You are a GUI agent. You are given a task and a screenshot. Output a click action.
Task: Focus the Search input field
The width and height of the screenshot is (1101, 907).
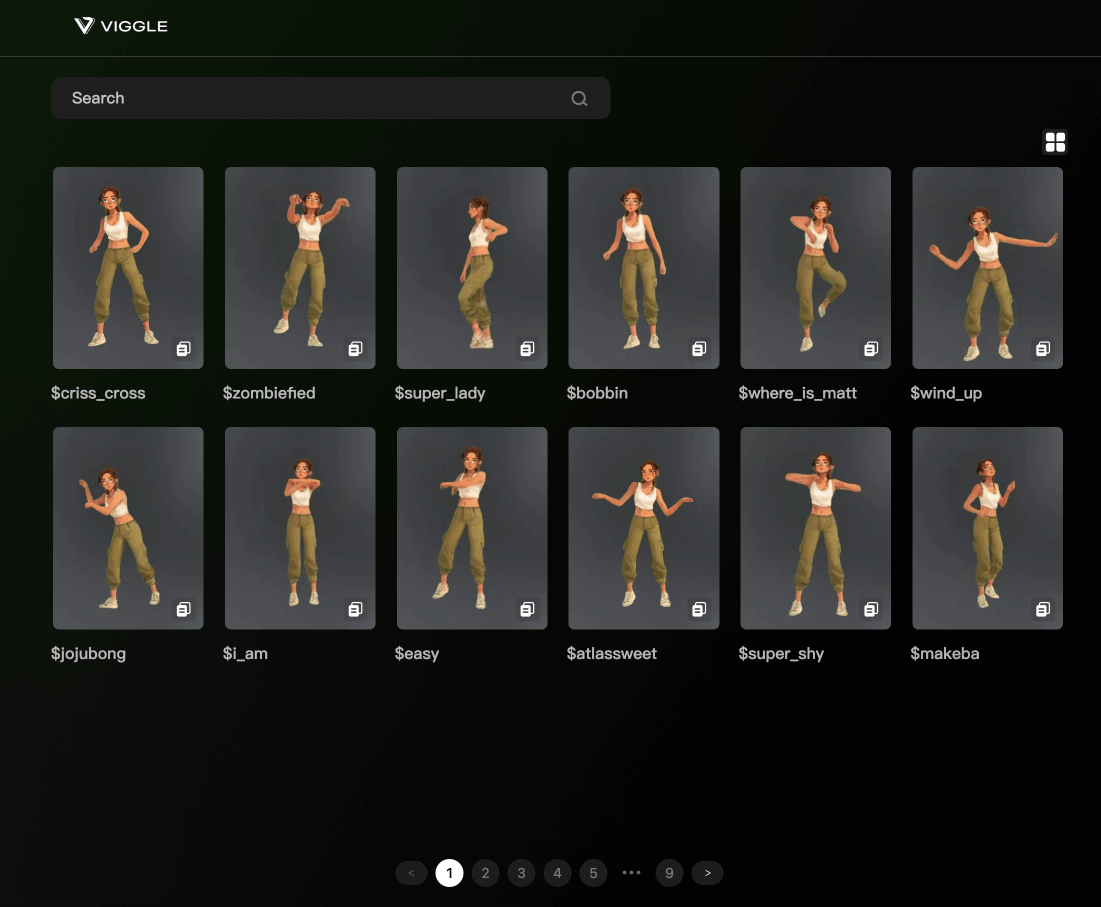click(x=310, y=98)
